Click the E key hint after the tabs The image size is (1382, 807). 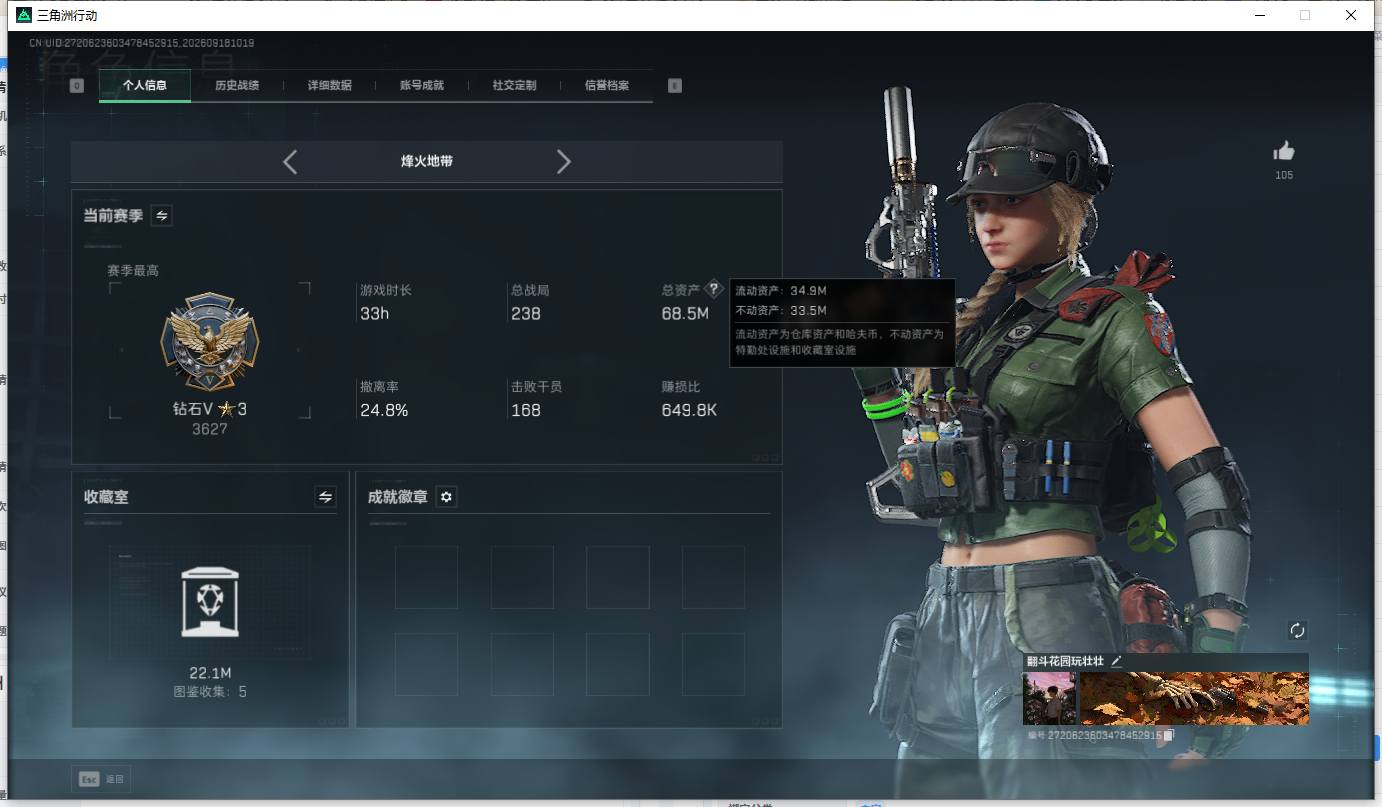click(675, 86)
